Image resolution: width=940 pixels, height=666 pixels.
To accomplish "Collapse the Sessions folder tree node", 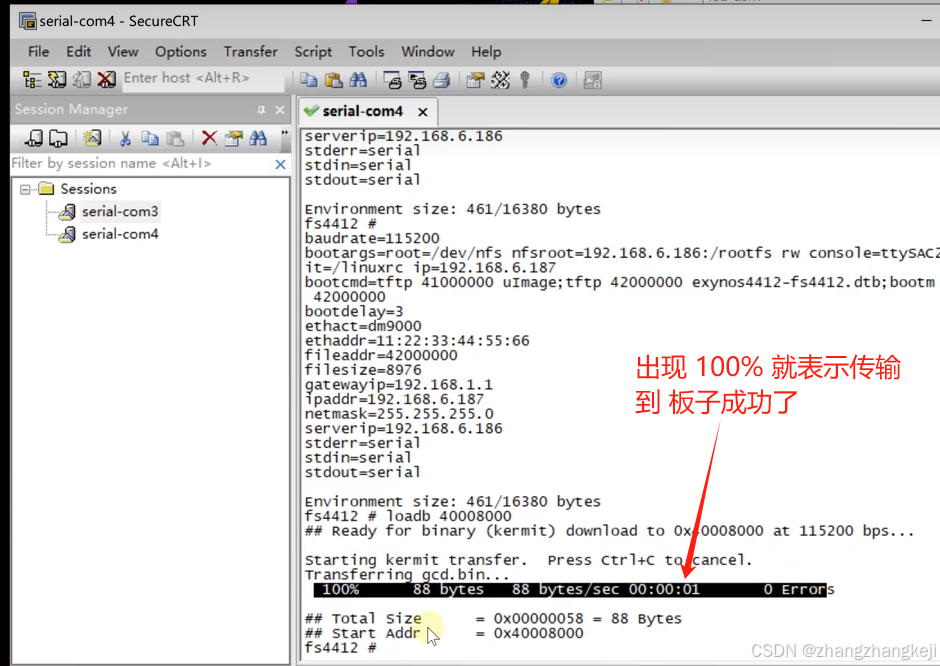I will point(25,189).
